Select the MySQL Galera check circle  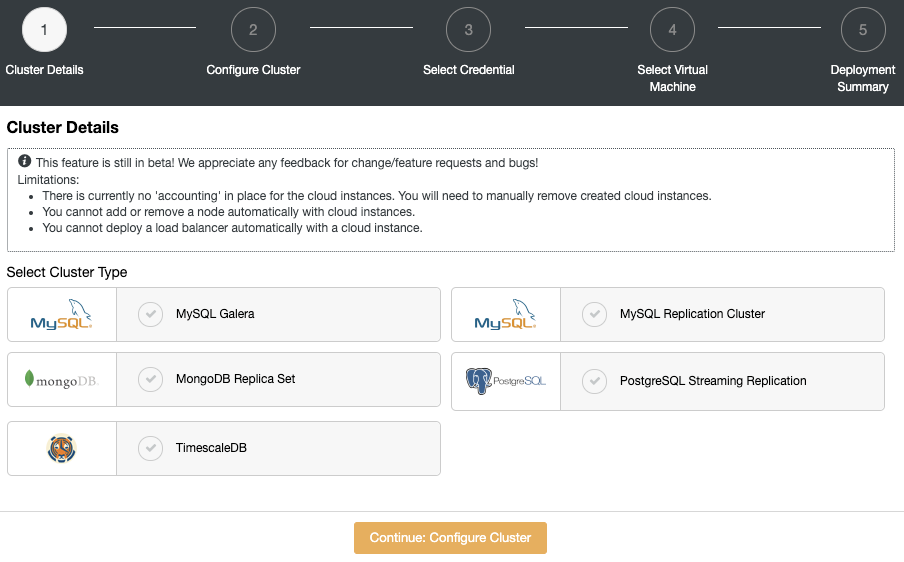[150, 314]
